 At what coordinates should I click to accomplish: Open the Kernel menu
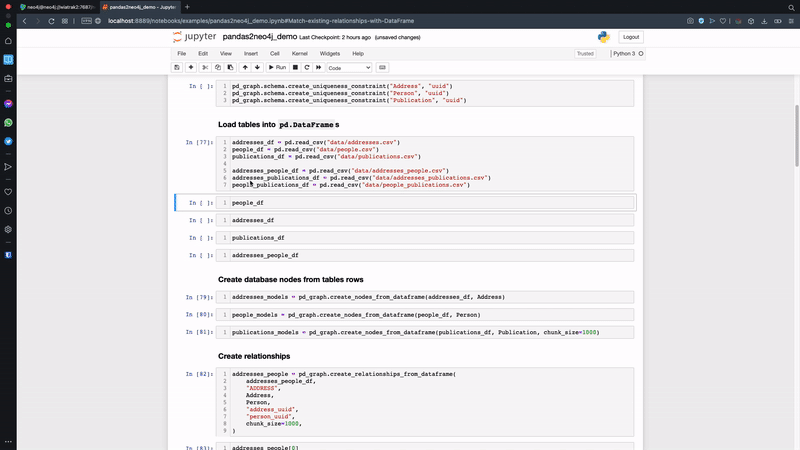point(299,53)
